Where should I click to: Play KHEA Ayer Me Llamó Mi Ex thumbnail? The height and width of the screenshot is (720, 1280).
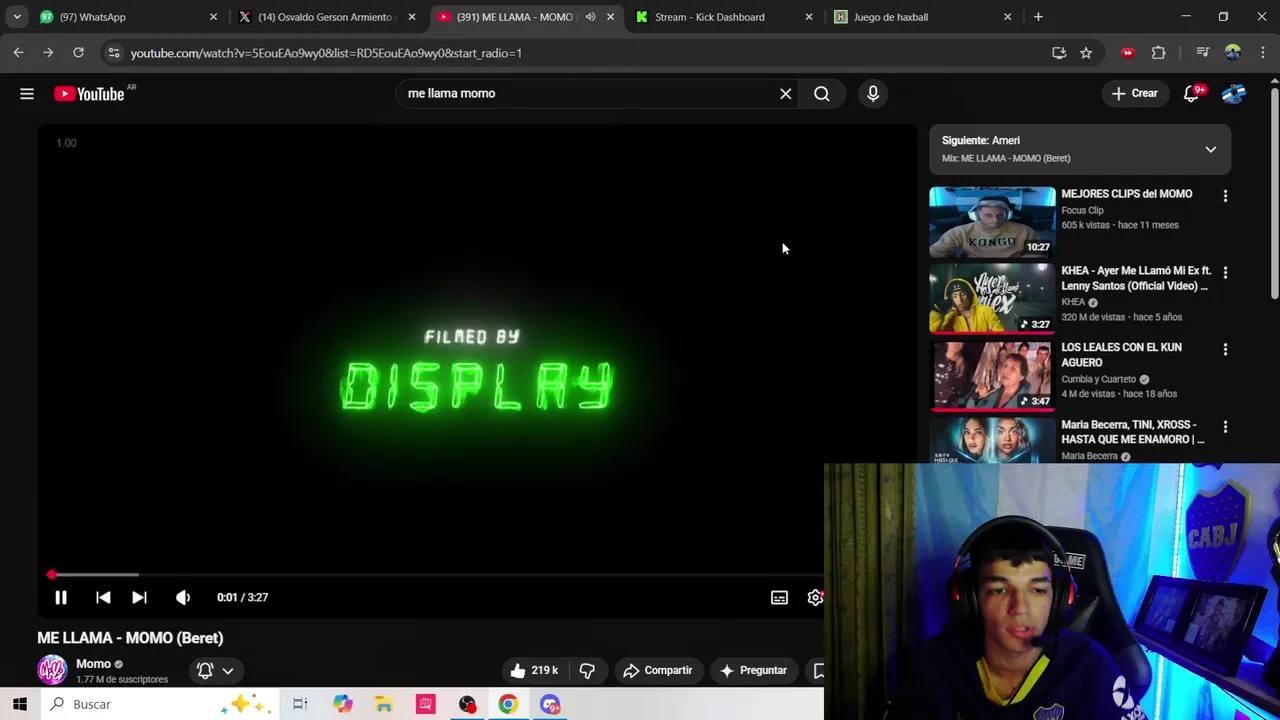992,298
